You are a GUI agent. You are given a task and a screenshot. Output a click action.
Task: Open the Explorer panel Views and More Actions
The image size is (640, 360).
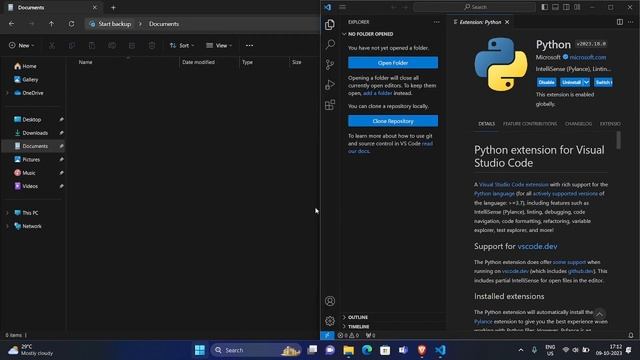(x=437, y=22)
